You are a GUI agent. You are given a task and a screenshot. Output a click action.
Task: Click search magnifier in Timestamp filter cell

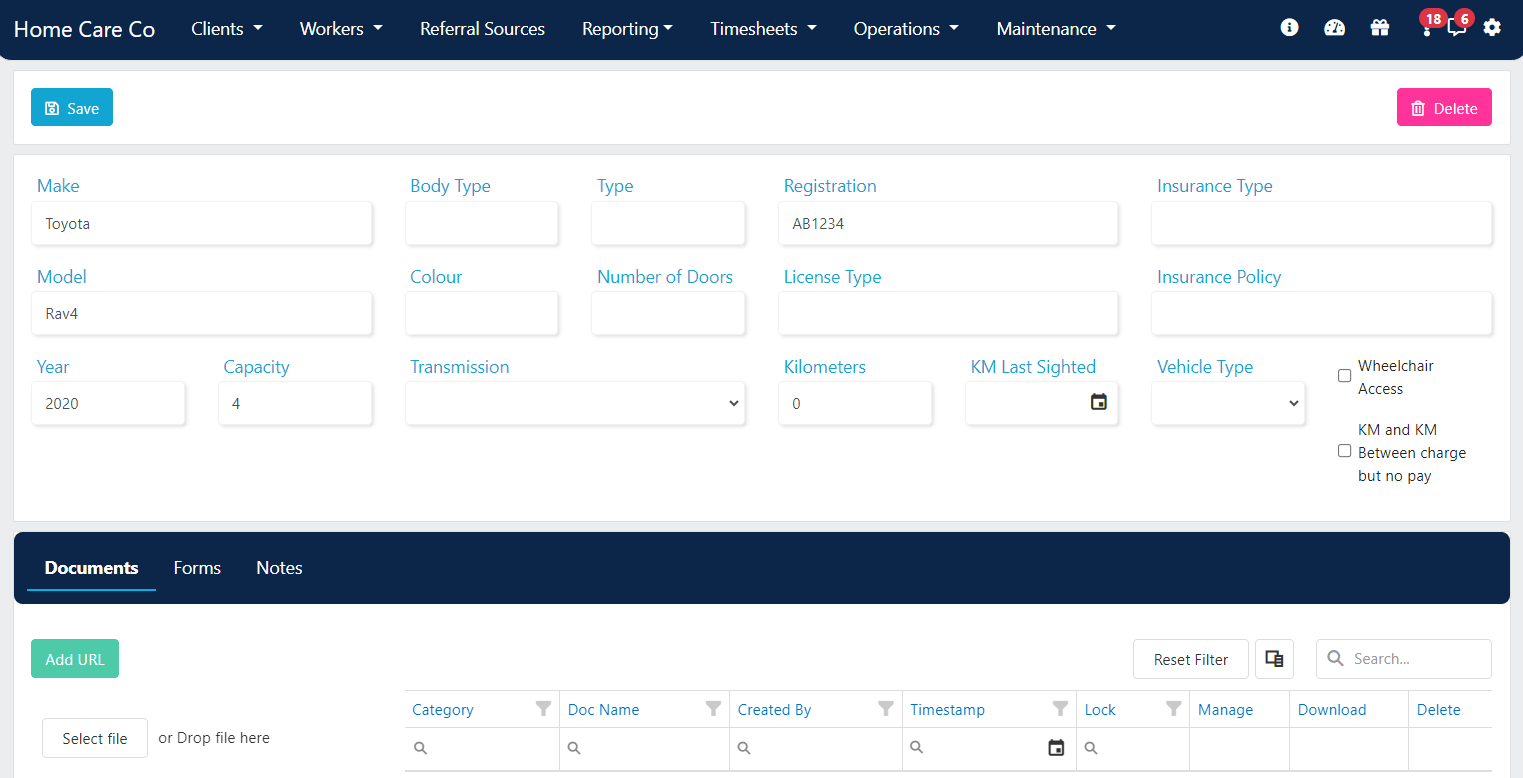[x=917, y=748]
